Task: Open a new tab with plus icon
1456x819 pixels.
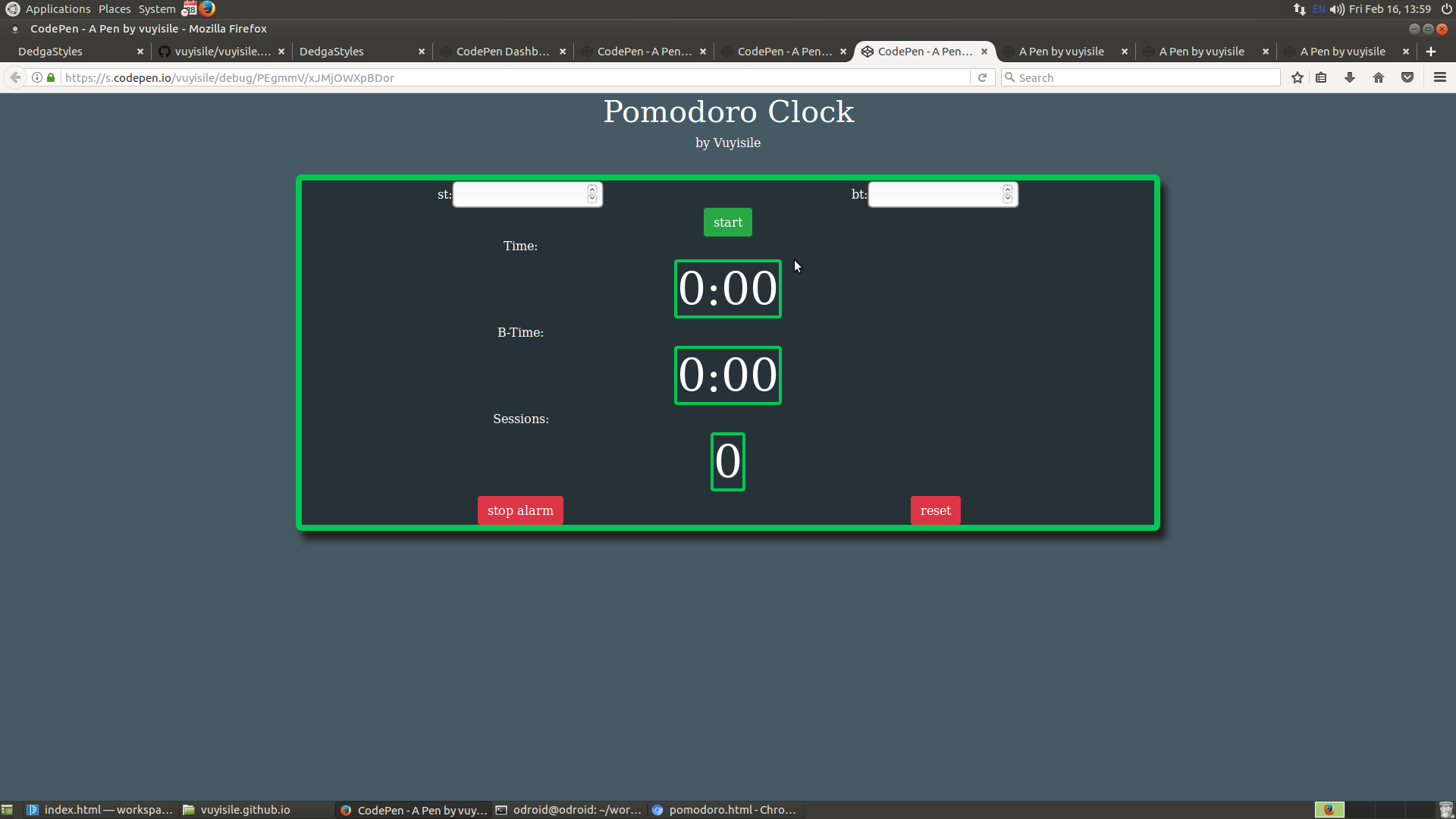Action: coord(1431,52)
